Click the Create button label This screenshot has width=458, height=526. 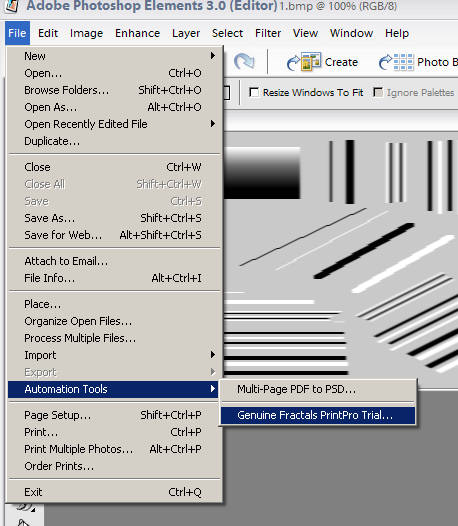click(341, 62)
